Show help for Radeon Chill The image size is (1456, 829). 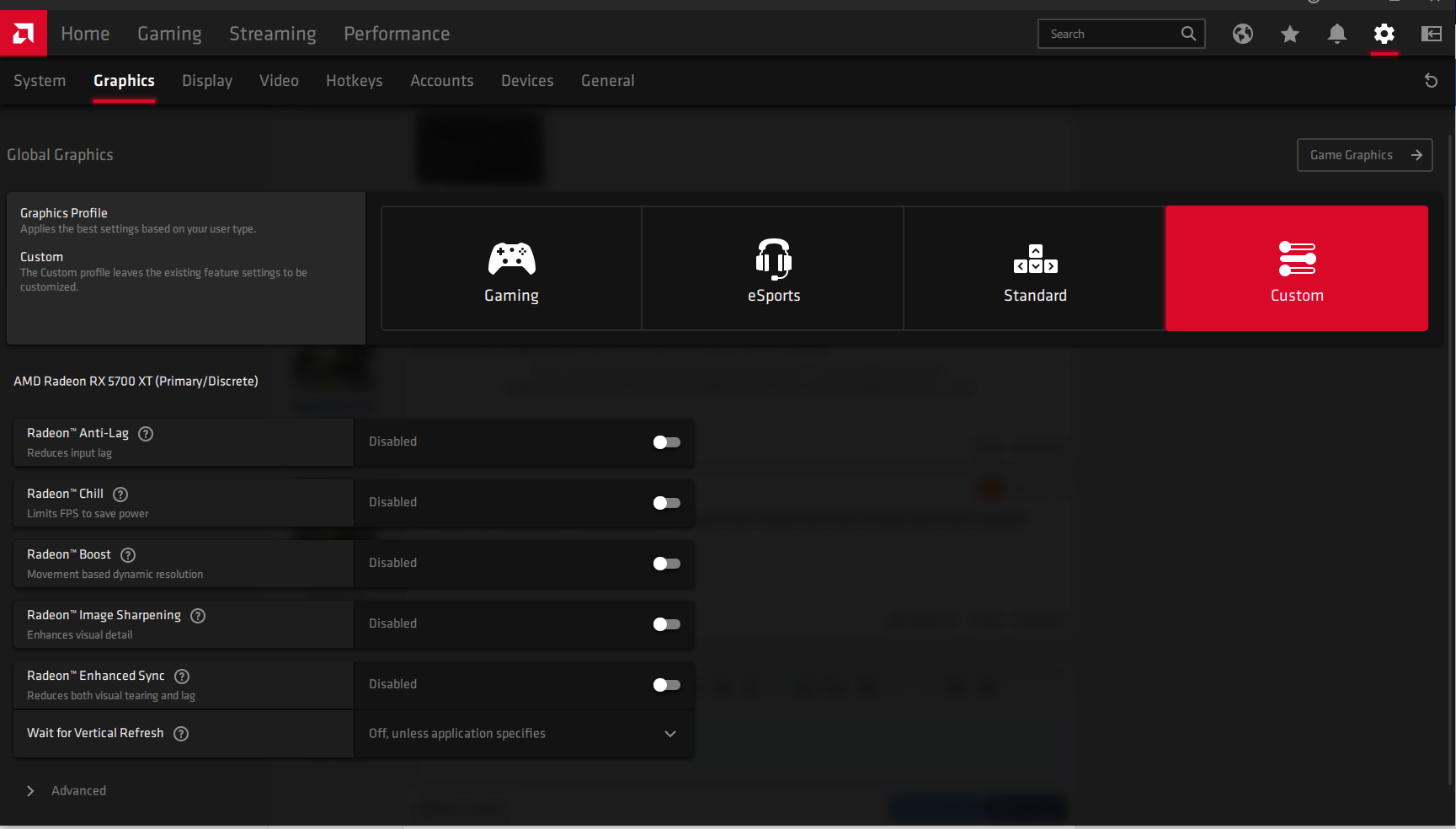(120, 495)
